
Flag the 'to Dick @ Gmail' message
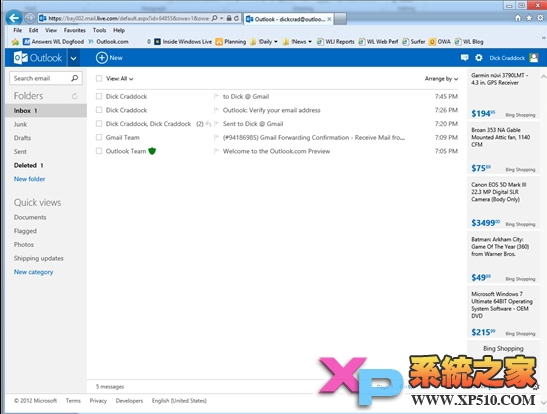click(216, 96)
